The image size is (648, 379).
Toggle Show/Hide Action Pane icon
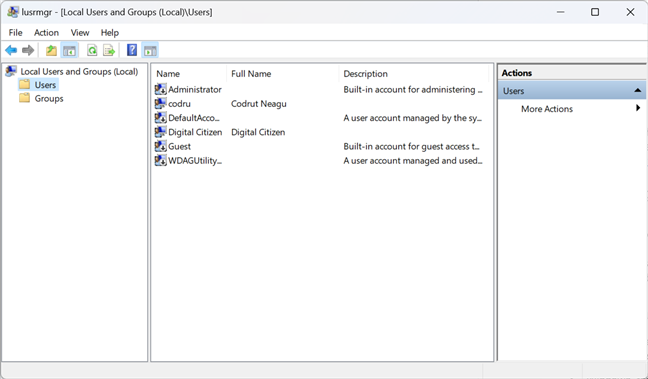(x=150, y=50)
